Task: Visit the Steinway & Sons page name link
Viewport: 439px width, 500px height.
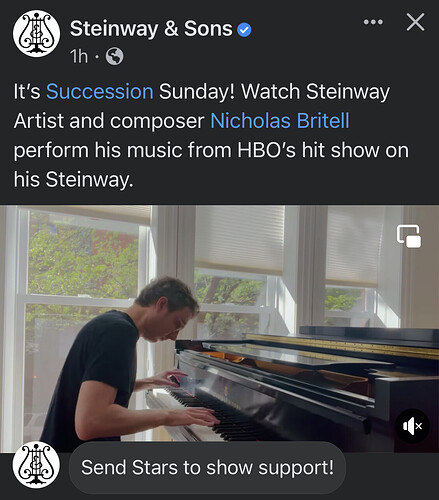Action: click(151, 28)
